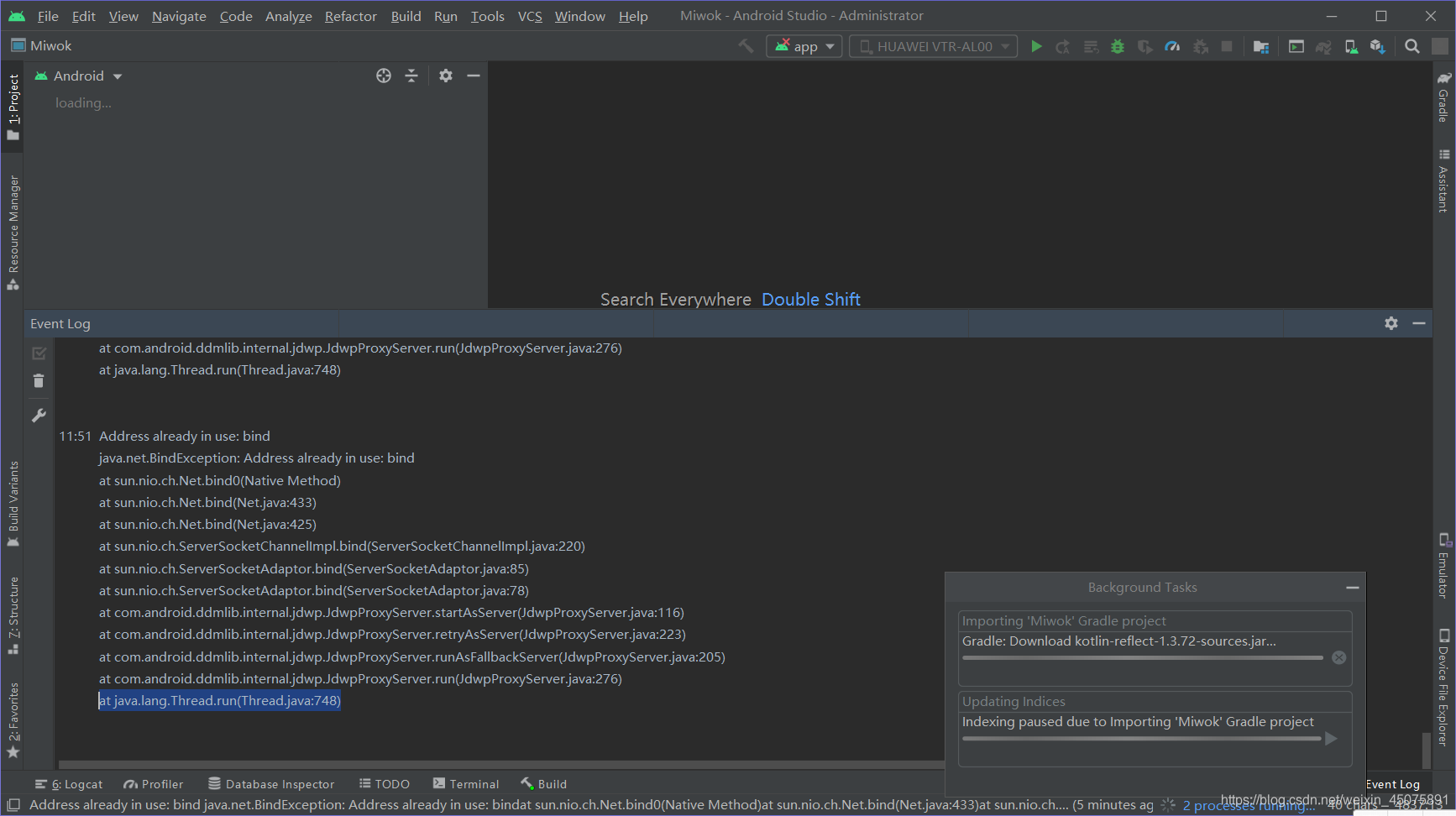Click the Miwok project breadcrumb

(x=42, y=46)
